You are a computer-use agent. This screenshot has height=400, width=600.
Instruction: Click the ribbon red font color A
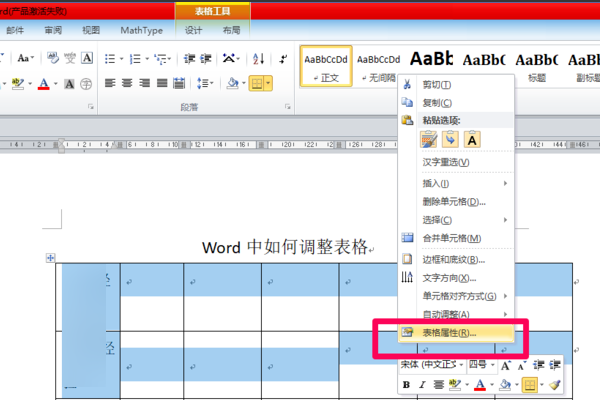[x=44, y=84]
